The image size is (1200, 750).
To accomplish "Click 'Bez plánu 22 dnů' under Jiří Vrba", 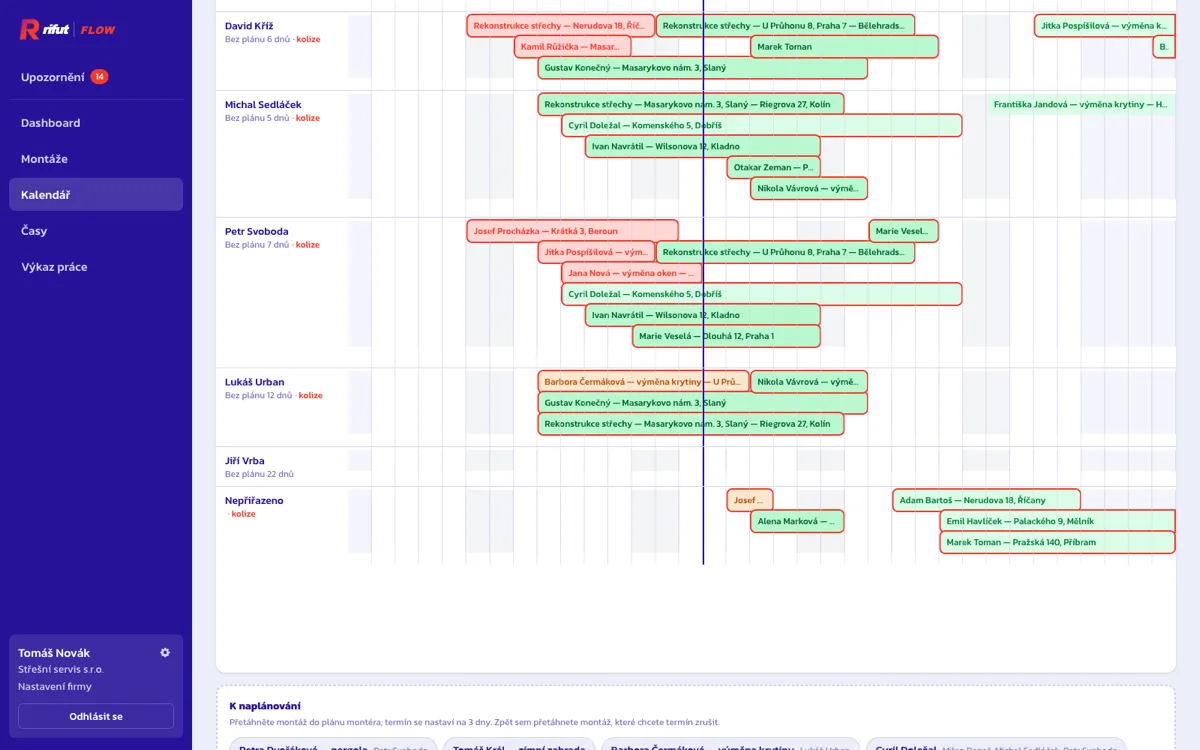I will click(259, 475).
